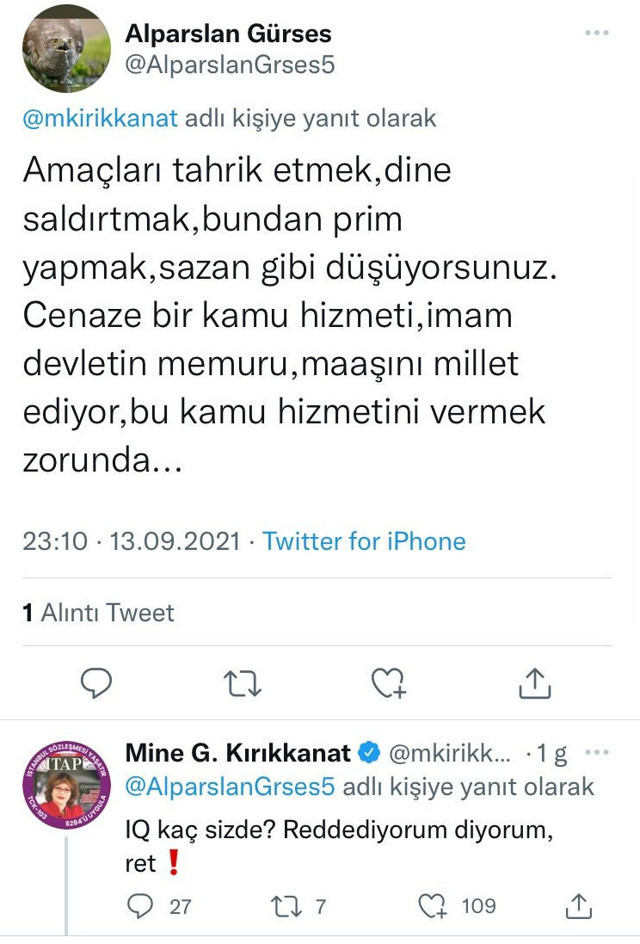Open the reply composer for Alparslan's tweet

pos(95,683)
